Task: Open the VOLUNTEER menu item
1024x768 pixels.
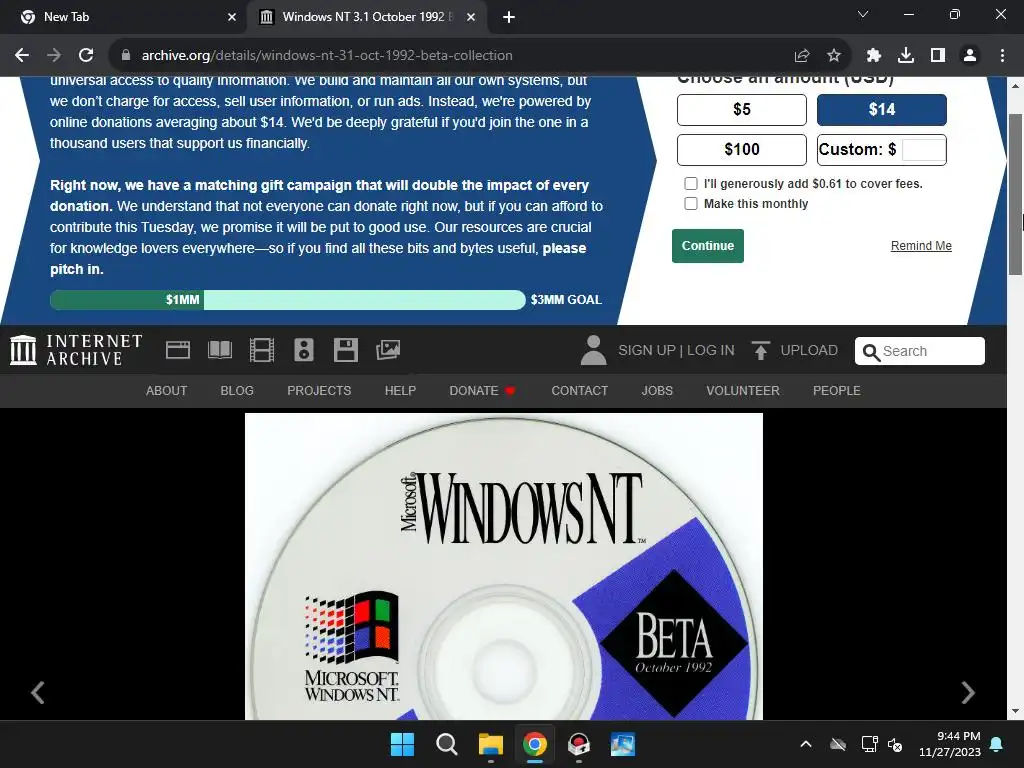Action: [743, 391]
